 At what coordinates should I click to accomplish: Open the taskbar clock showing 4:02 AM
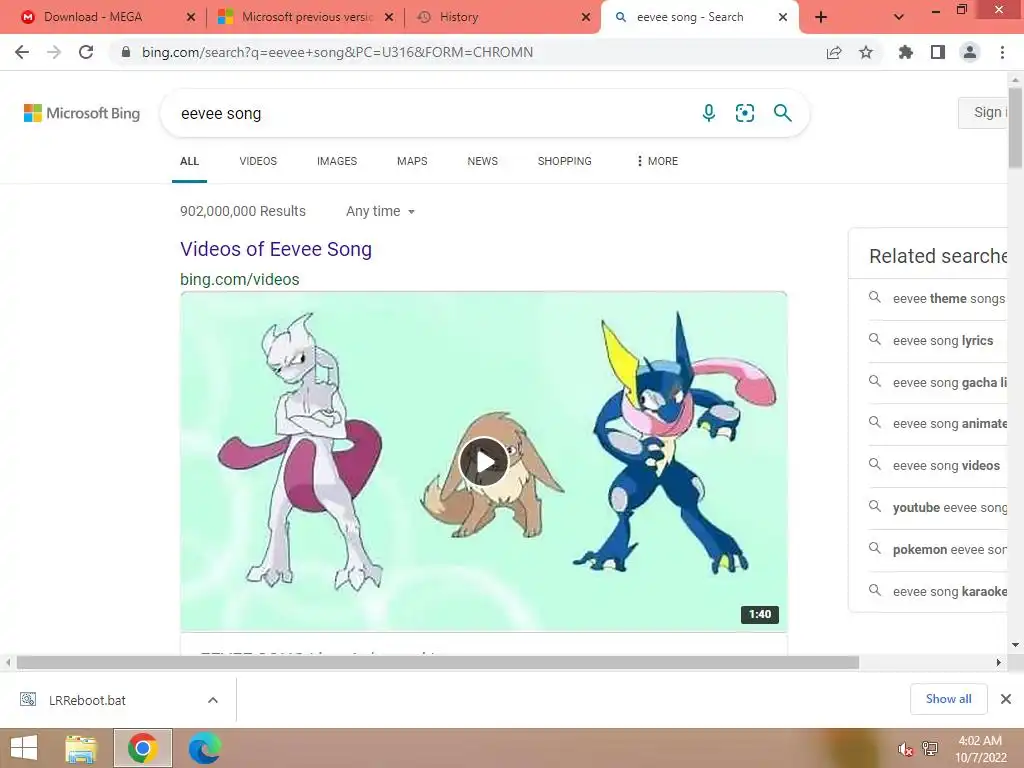click(980, 749)
